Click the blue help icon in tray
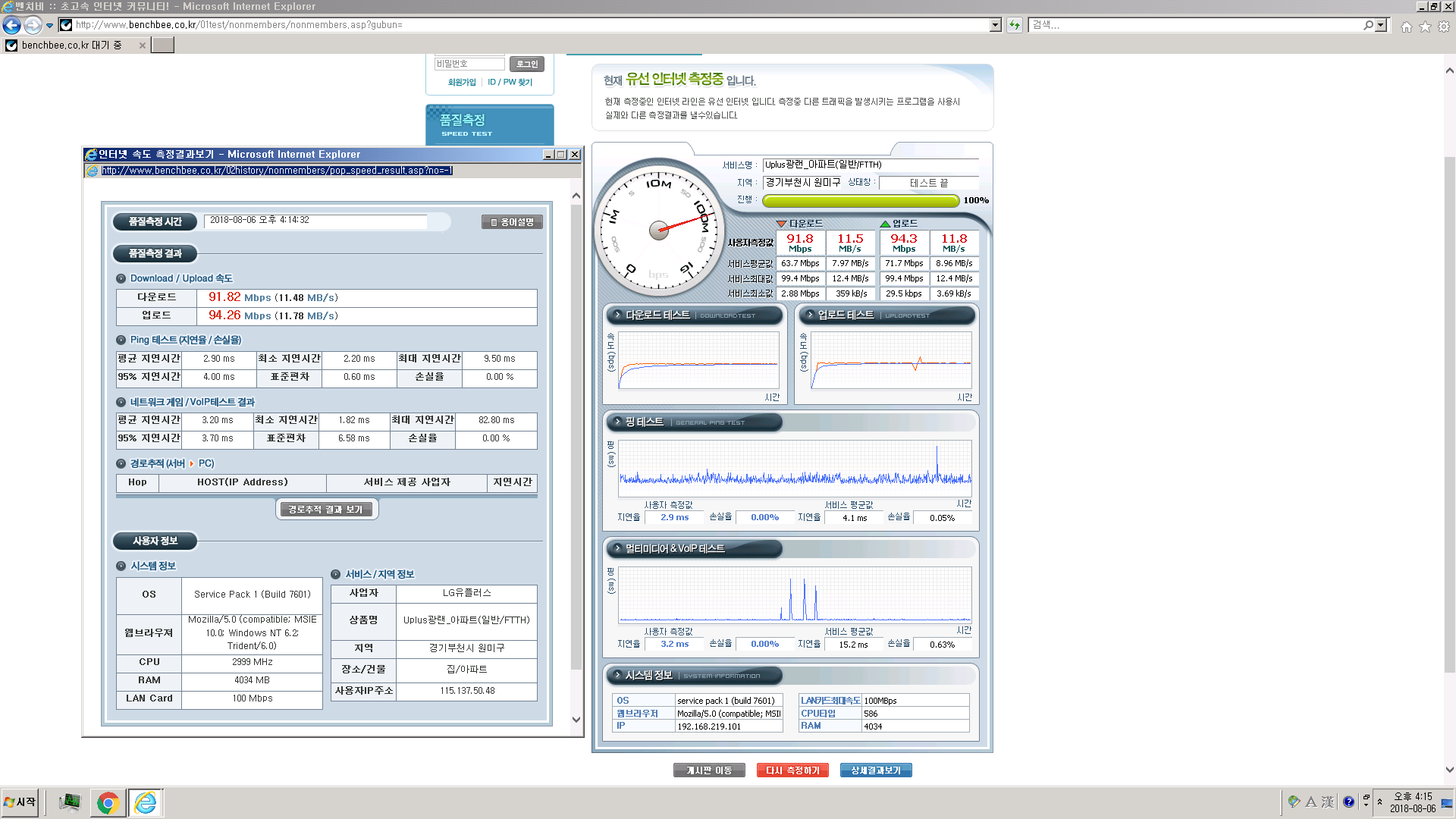This screenshot has width=1456, height=819. click(x=1348, y=802)
